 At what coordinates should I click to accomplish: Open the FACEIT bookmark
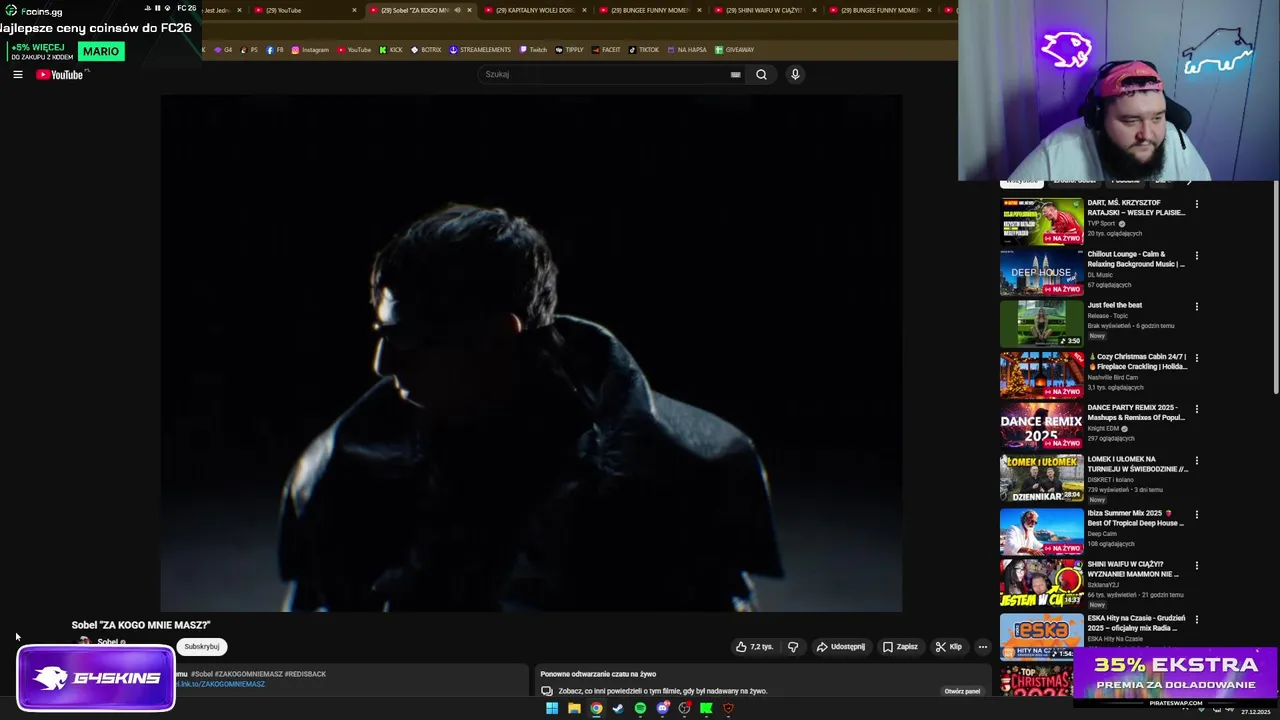point(606,49)
